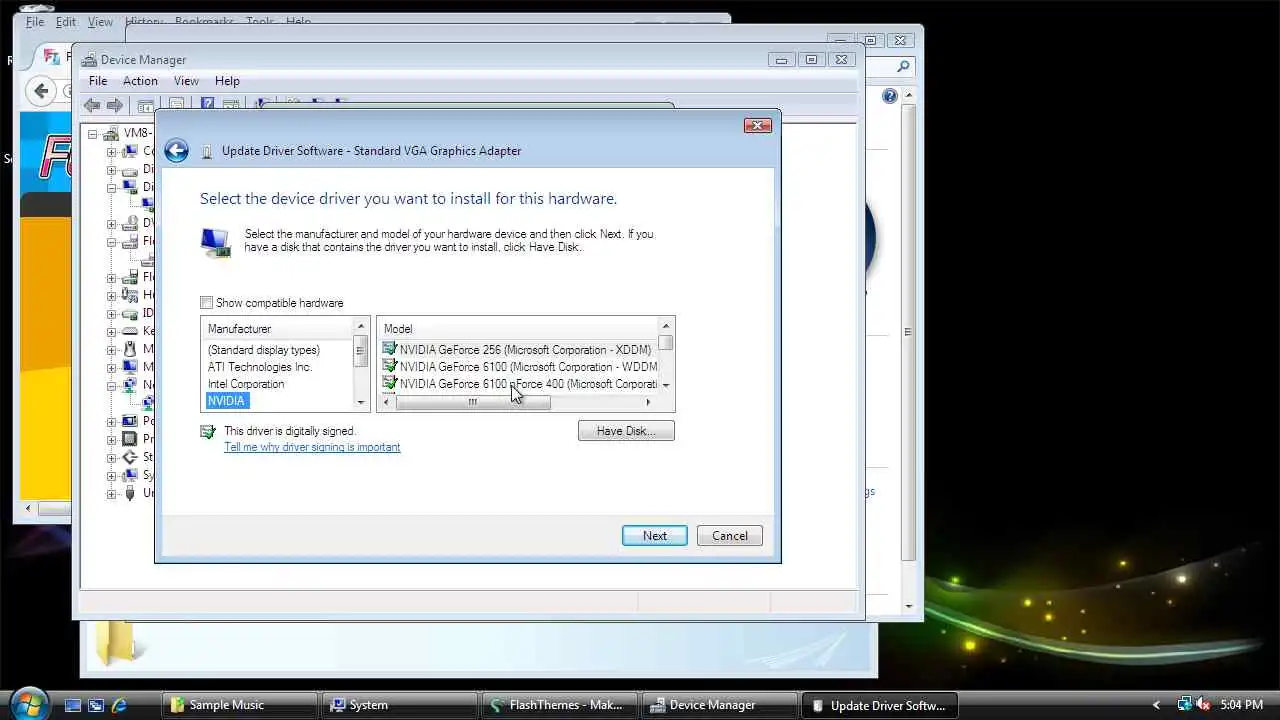Expand the USB controllers tree node

(112, 493)
